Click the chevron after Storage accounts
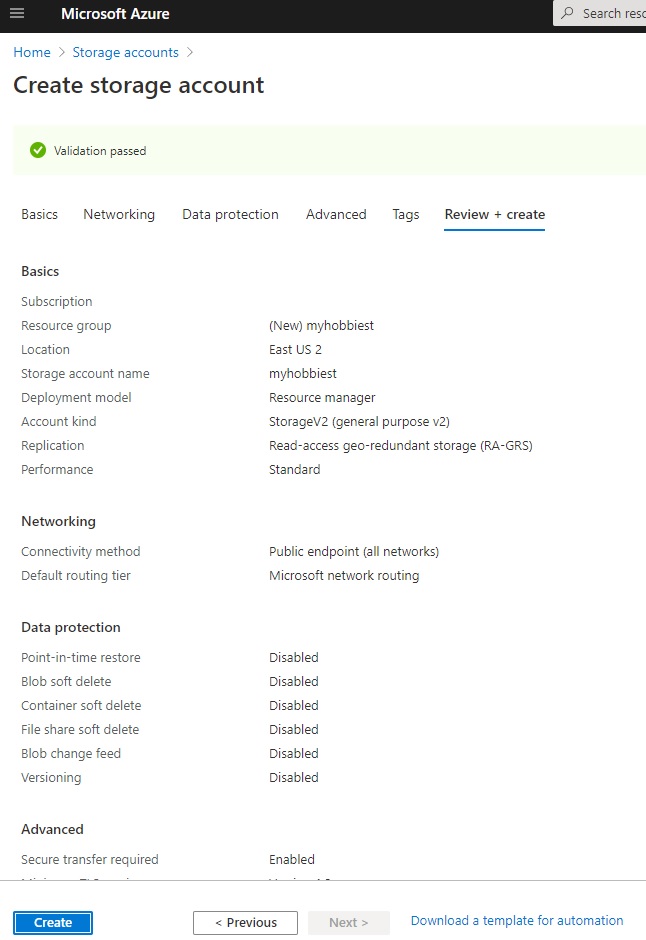Screen dimensions: 646x940 pyautogui.click(x=190, y=52)
